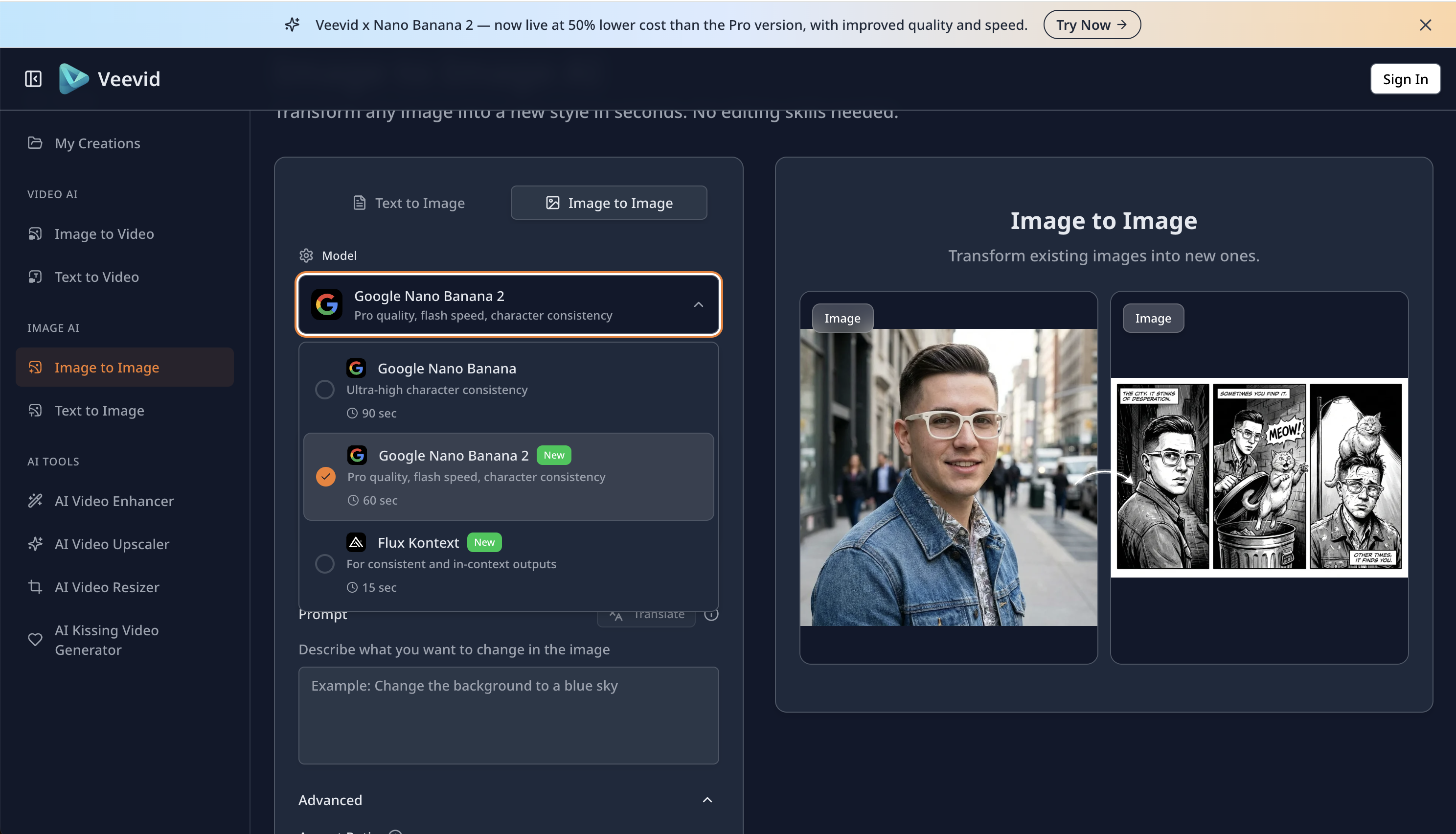Click the AI Video Upscaler sparkle icon

pyautogui.click(x=35, y=544)
